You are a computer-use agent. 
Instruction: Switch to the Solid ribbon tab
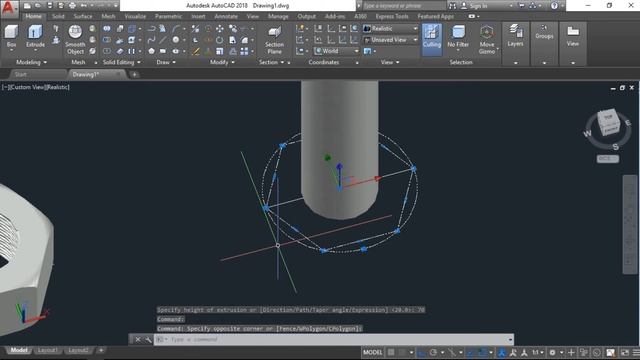[58, 16]
